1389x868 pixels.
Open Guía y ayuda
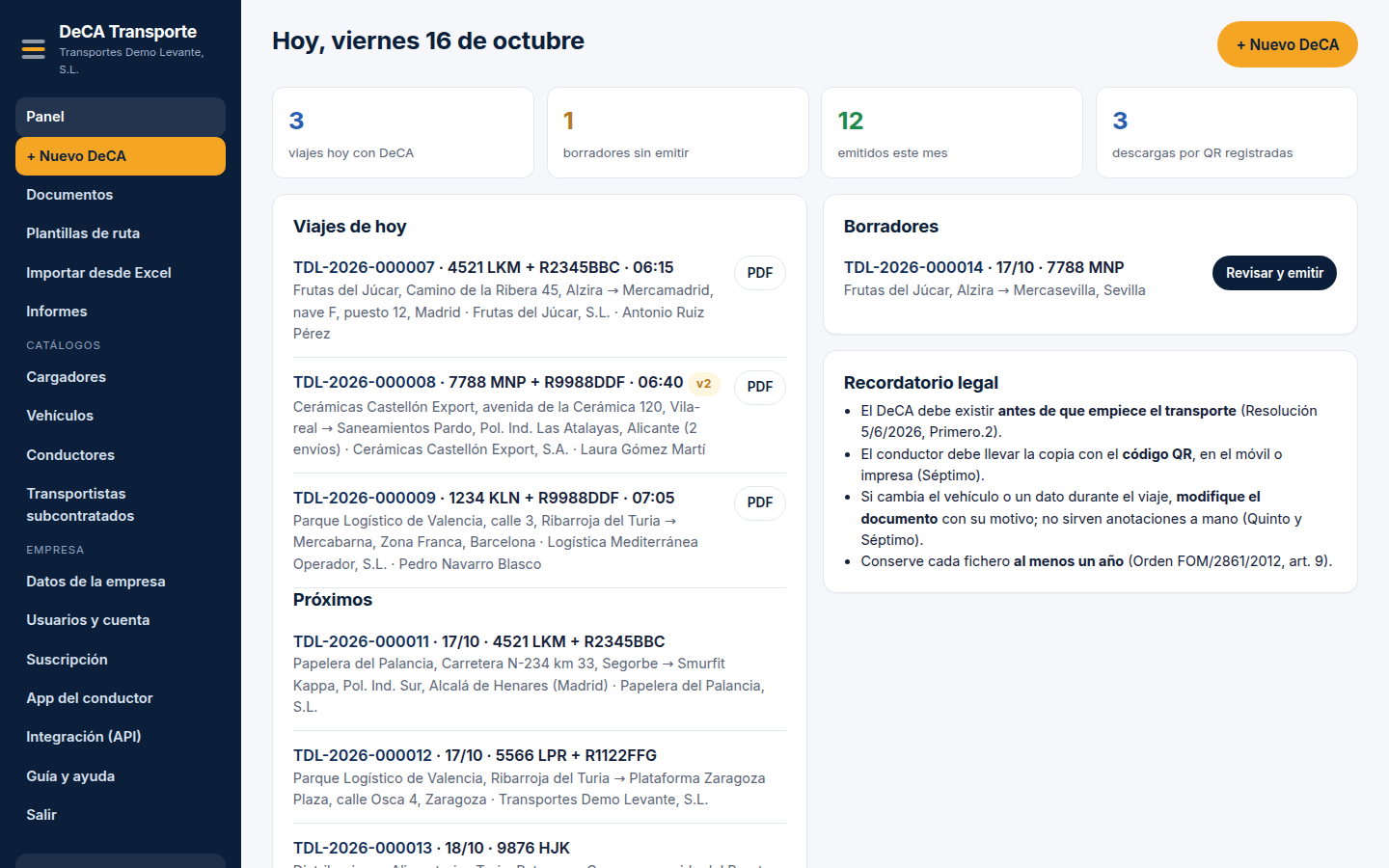coord(121,776)
